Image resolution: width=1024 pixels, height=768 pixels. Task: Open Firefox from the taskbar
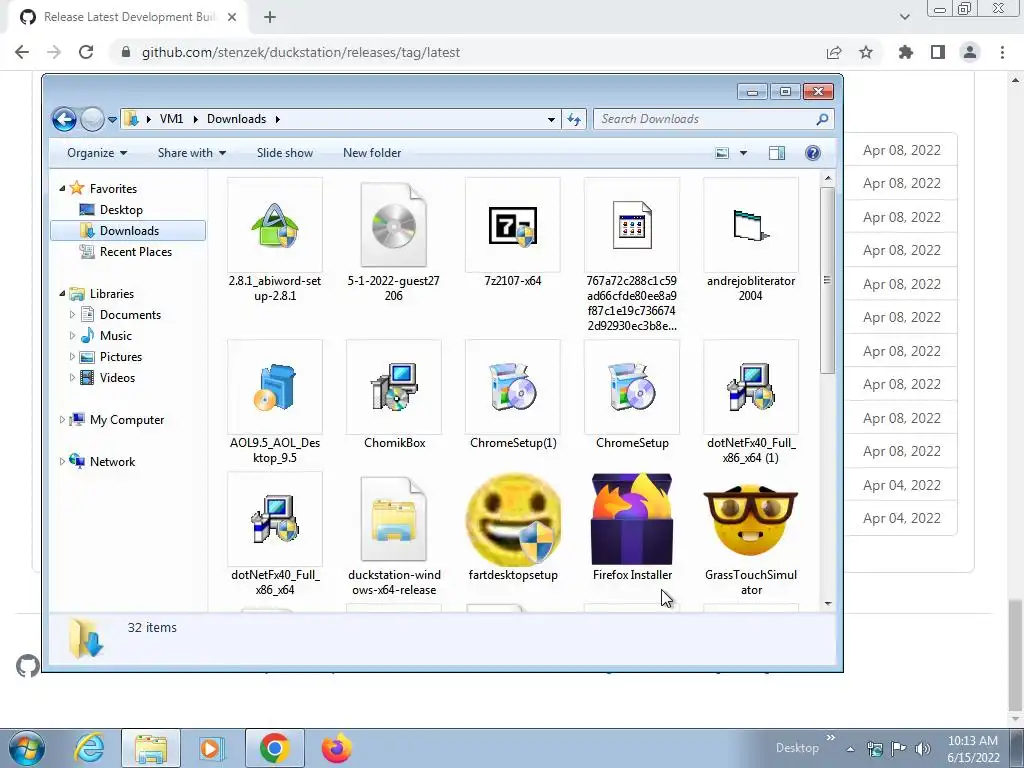pos(336,748)
